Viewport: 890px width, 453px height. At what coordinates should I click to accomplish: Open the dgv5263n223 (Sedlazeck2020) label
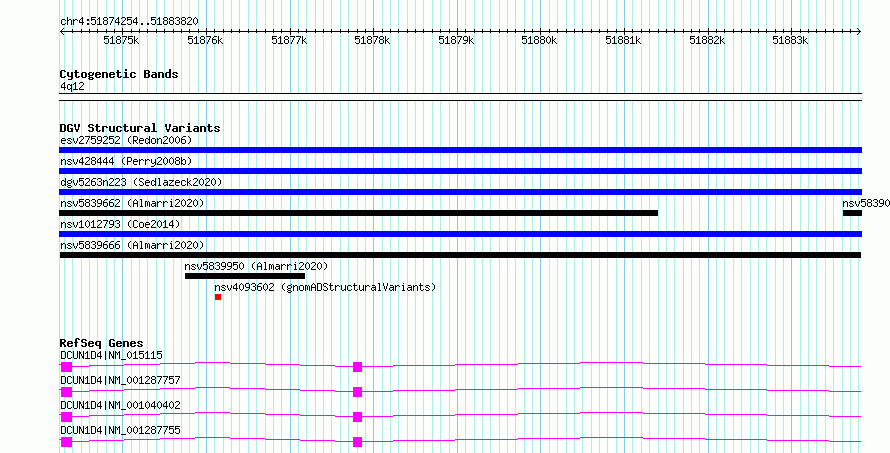[x=141, y=182]
